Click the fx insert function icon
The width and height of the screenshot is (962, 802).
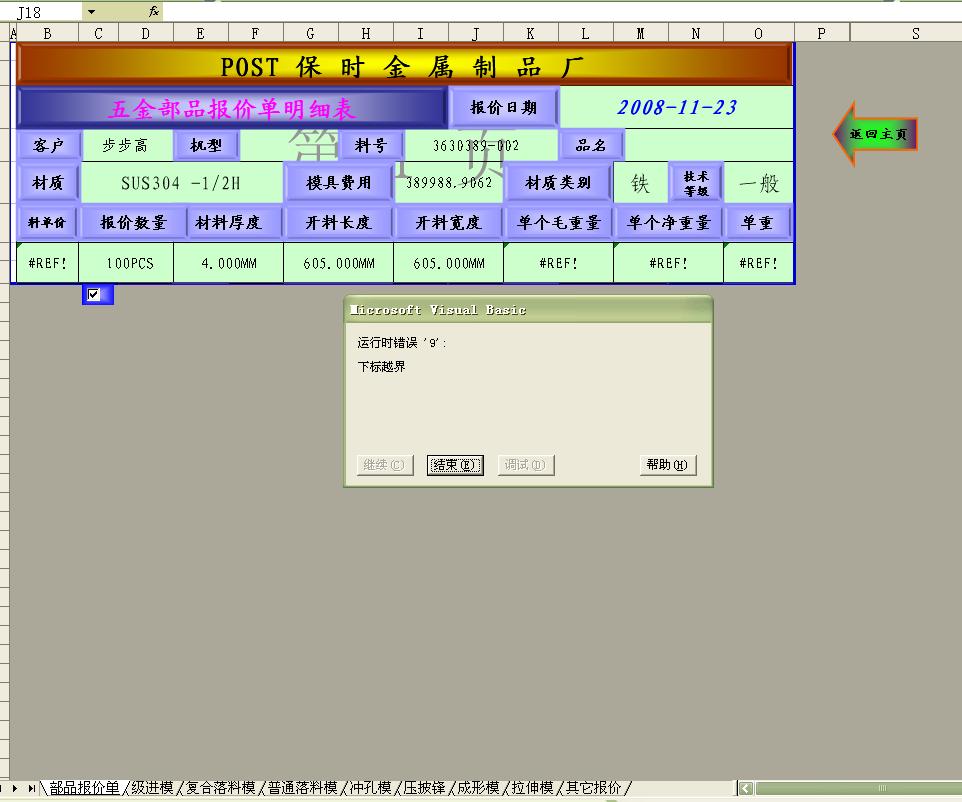(154, 11)
